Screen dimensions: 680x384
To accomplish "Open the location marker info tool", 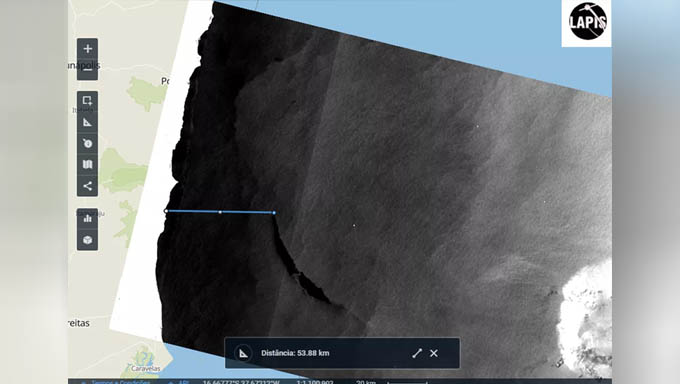I will 88,143.
